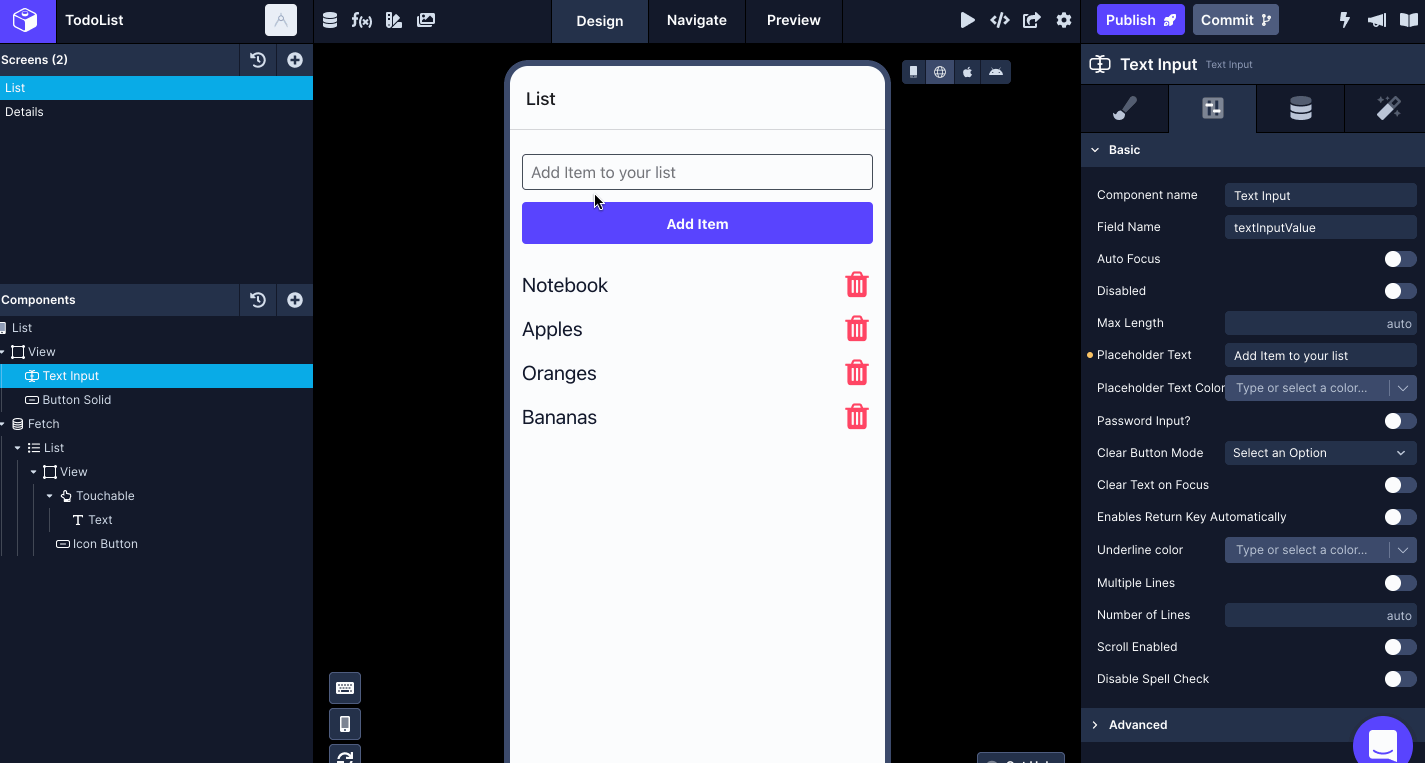Add a new component with plus icon
1425x763 pixels.
coord(295,300)
